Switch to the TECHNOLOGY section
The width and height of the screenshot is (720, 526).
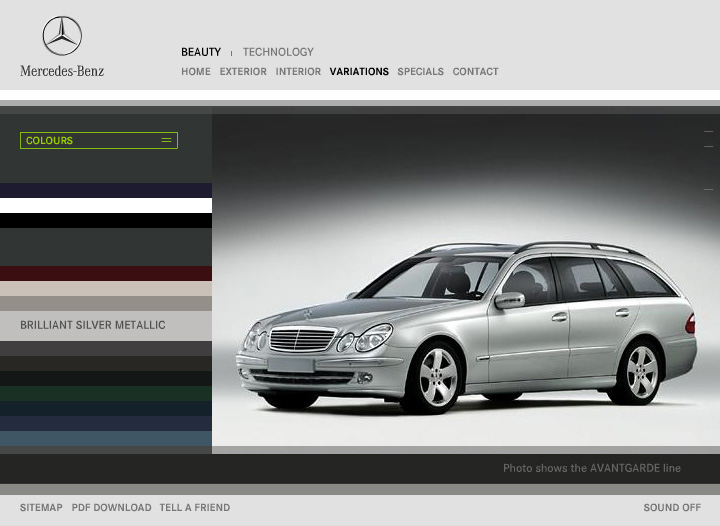coord(278,52)
